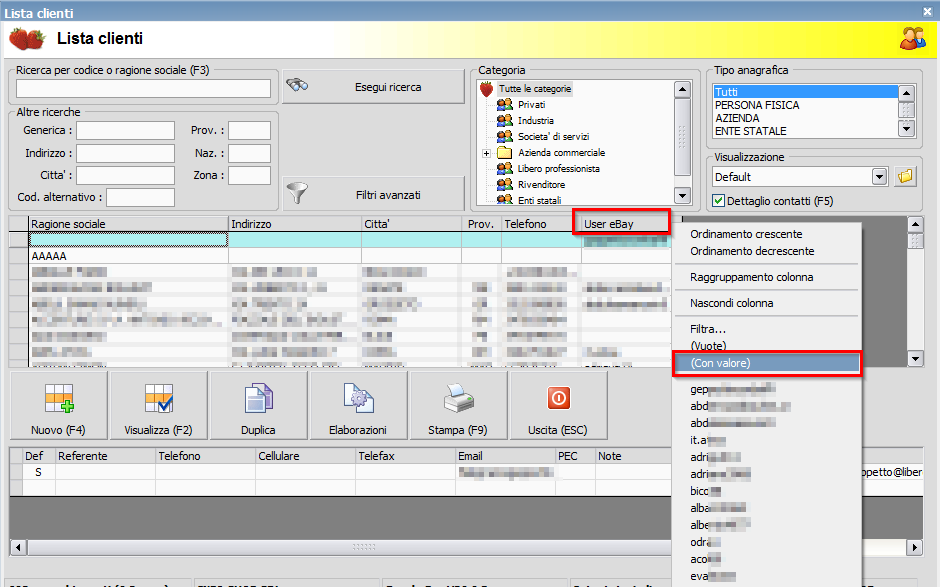
Task: Select the Enti statali category
Action: 540,200
